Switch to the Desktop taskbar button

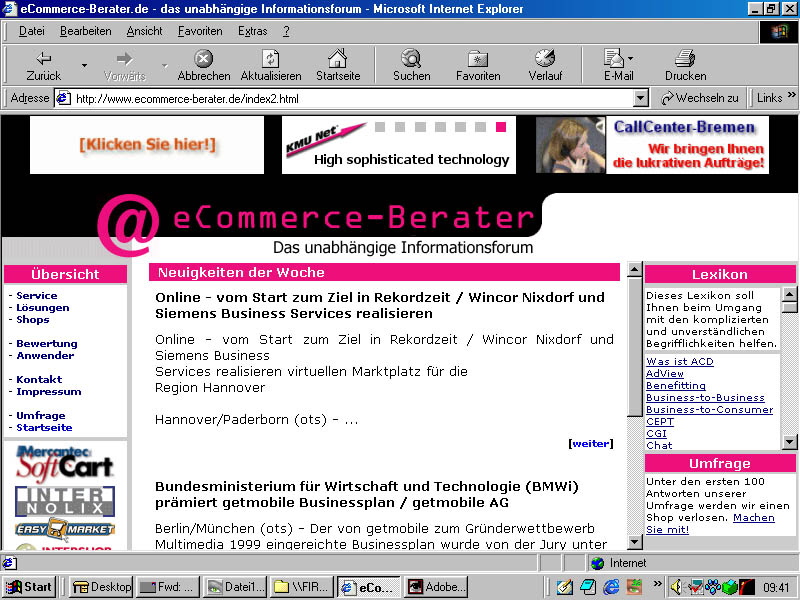pyautogui.click(x=101, y=587)
